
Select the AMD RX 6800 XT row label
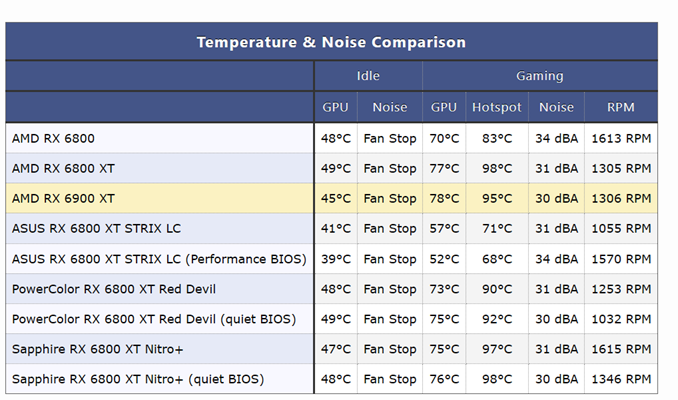[x=63, y=168]
